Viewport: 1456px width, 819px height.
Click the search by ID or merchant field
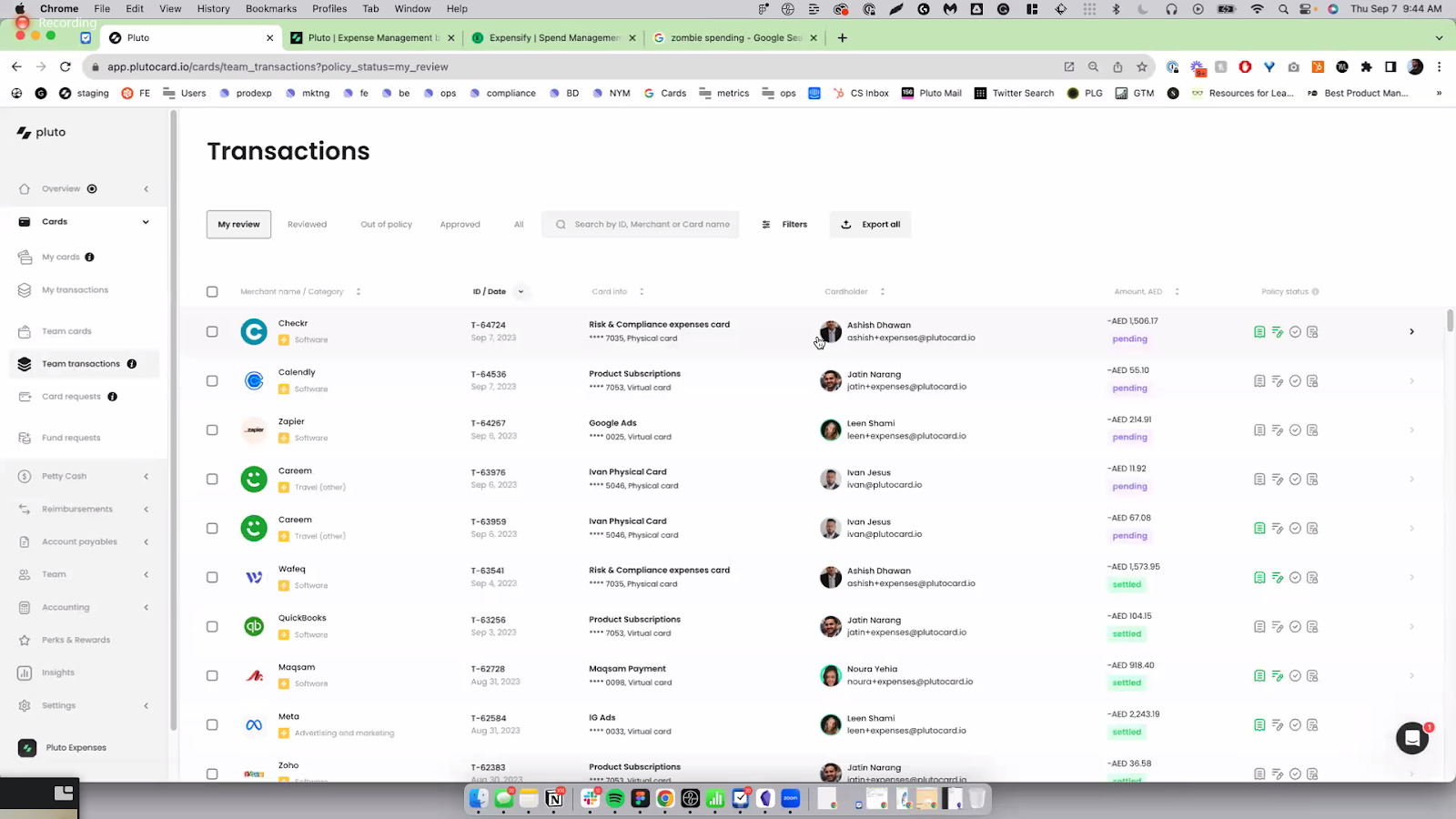click(x=641, y=225)
